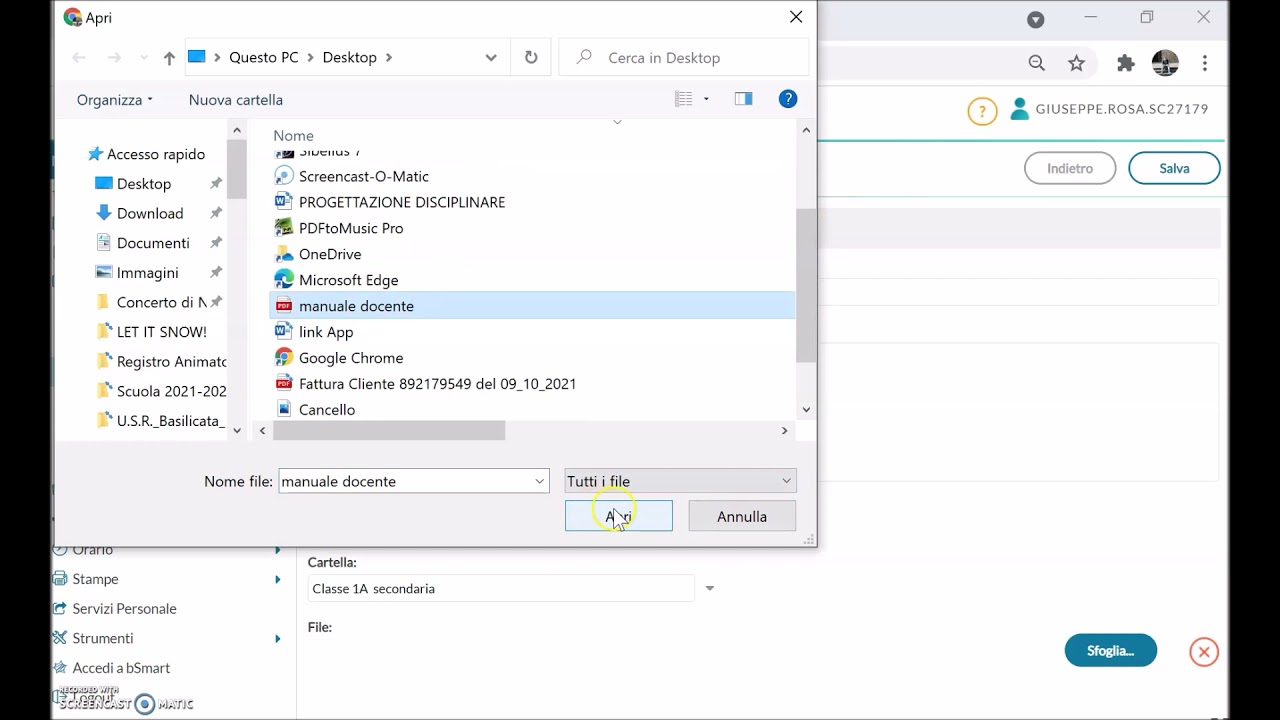Select the Microsoft Edge icon
Image resolution: width=1280 pixels, height=720 pixels.
284,280
